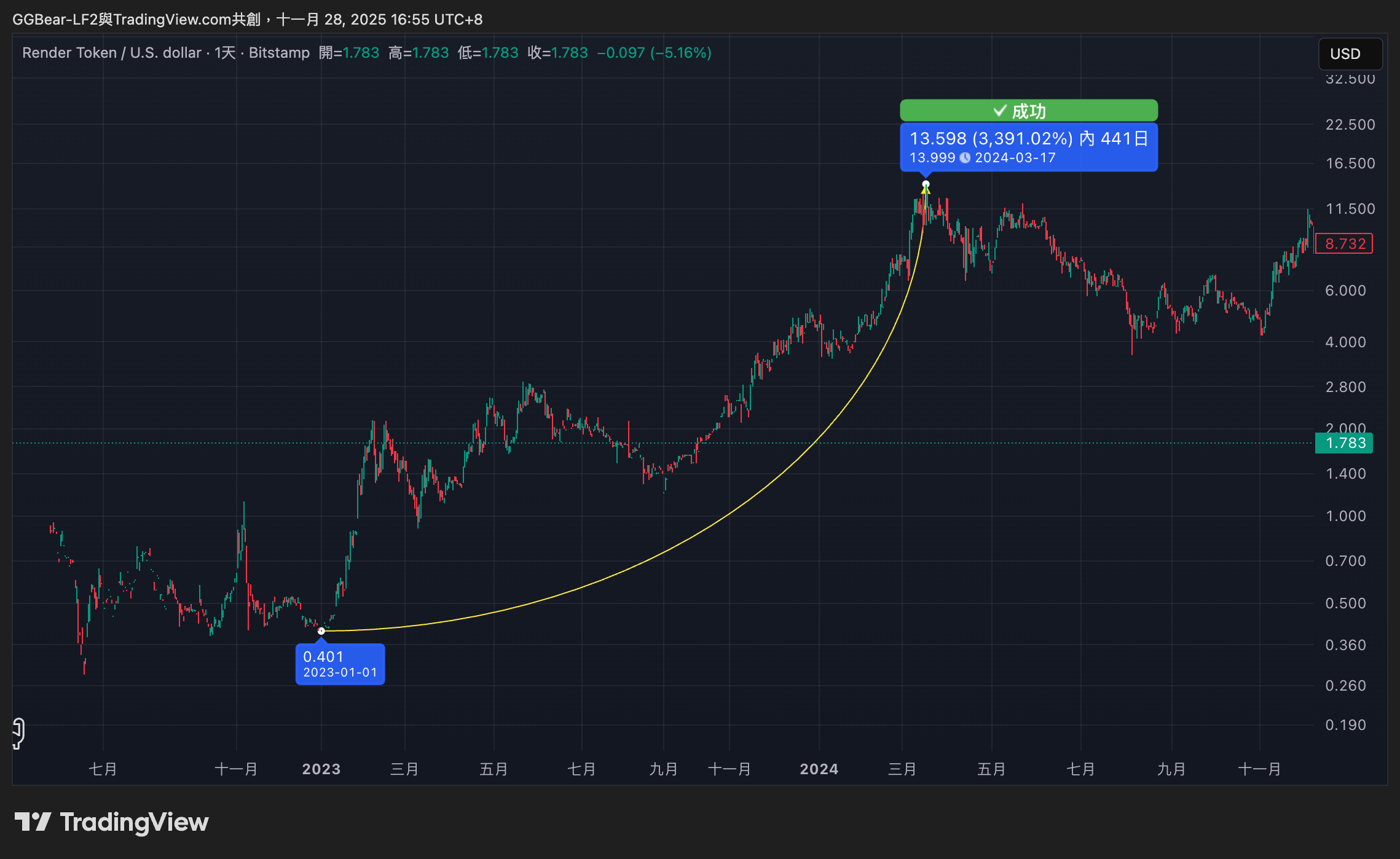1400x859 pixels.
Task: Click the TradingView logo icon
Action: pyautogui.click(x=33, y=822)
